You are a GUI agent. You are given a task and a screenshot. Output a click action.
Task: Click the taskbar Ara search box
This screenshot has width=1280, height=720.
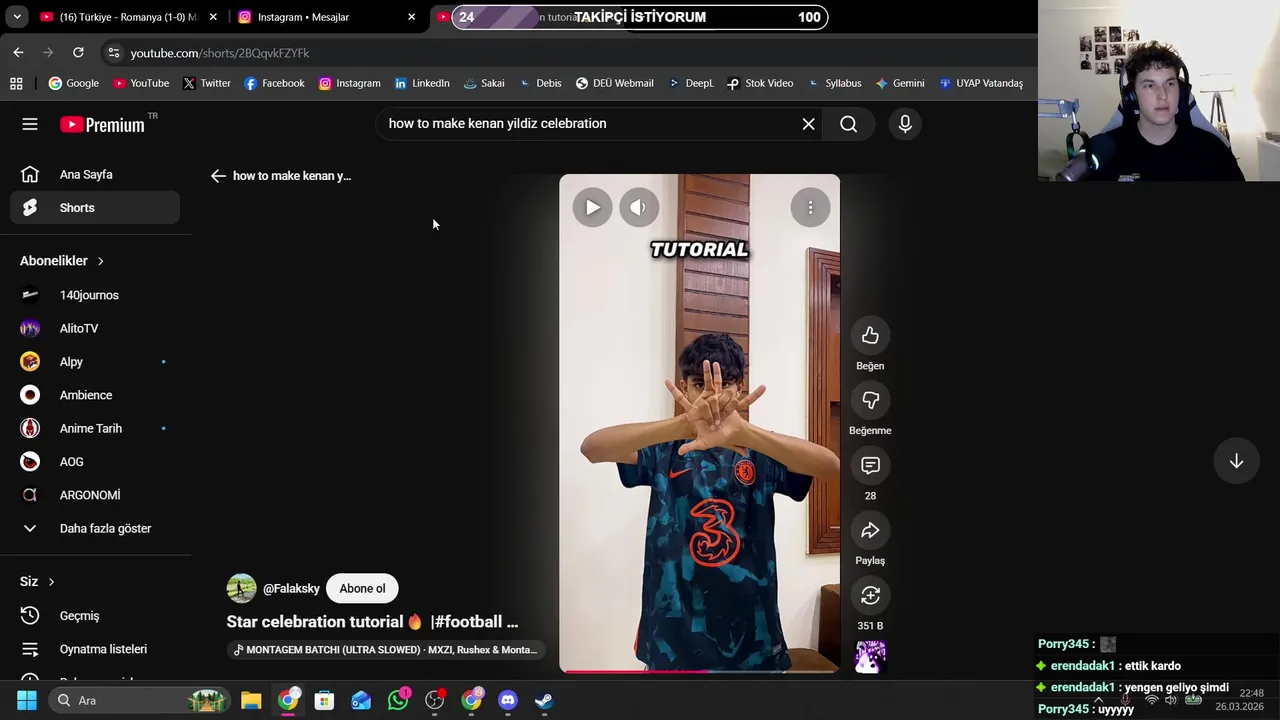click(x=140, y=701)
